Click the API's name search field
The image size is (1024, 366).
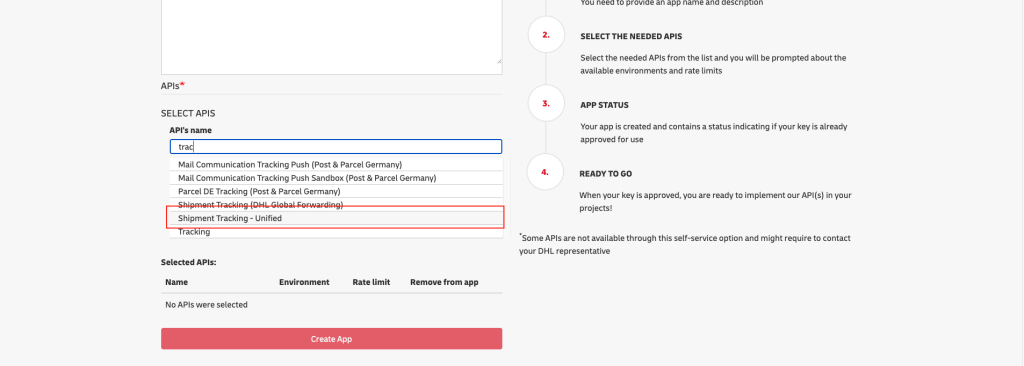pyautogui.click(x=336, y=147)
